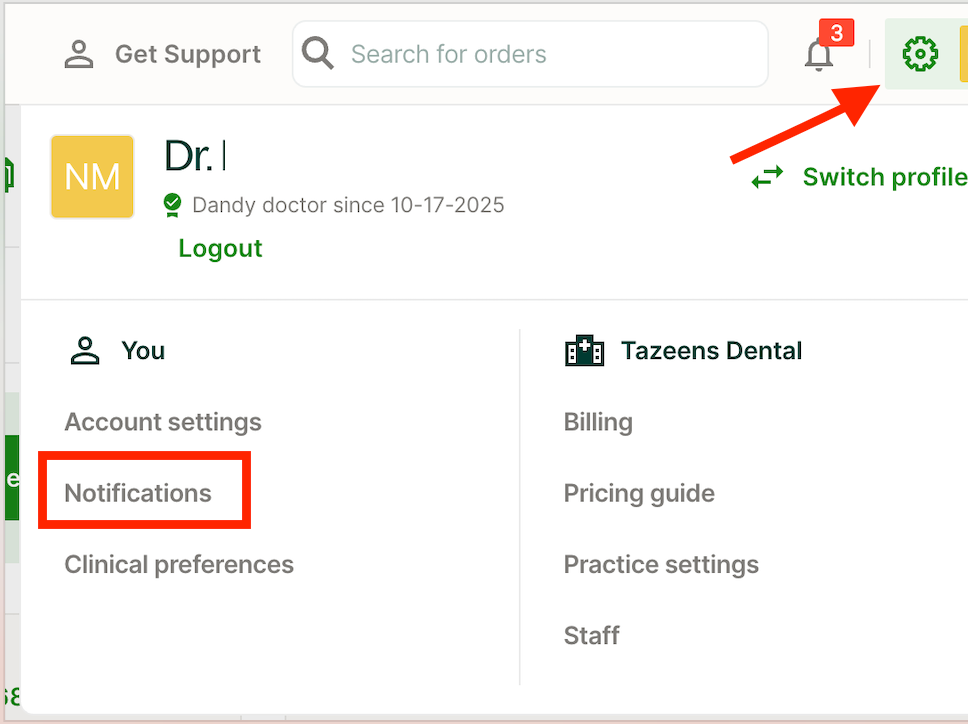
Task: Select Practice settings
Action: pyautogui.click(x=661, y=564)
